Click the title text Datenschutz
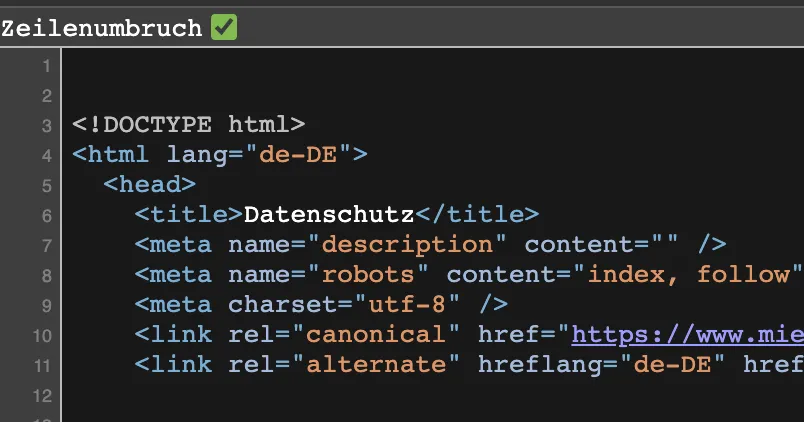The height and width of the screenshot is (422, 804). pos(329,214)
